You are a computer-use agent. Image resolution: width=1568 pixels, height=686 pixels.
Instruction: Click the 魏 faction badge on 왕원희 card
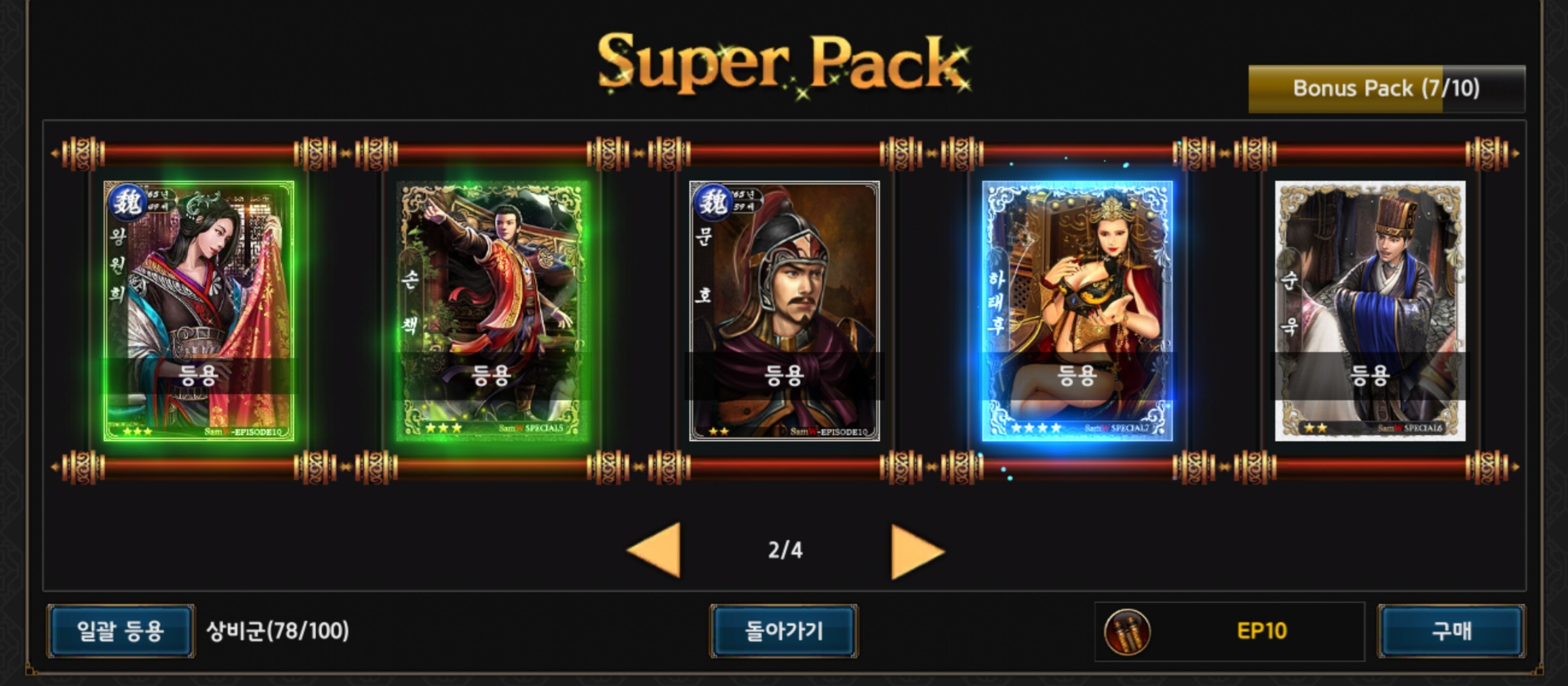tap(128, 201)
